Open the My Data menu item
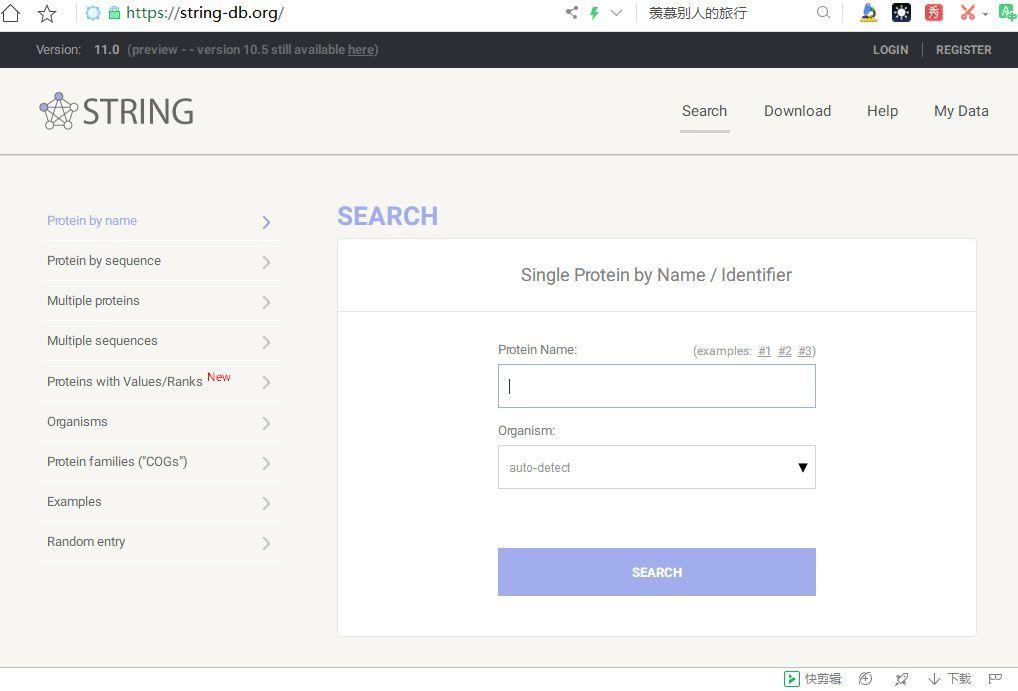1018x691 pixels. (960, 111)
